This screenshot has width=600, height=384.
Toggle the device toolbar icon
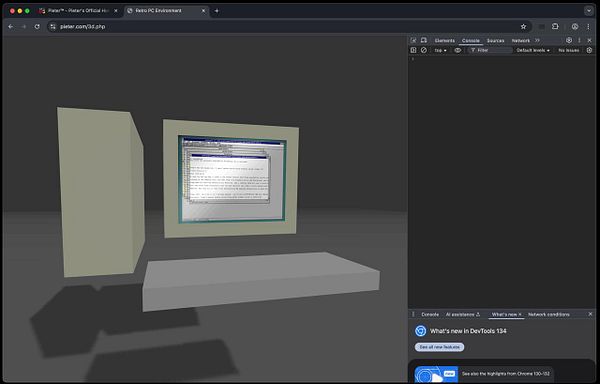tap(424, 40)
